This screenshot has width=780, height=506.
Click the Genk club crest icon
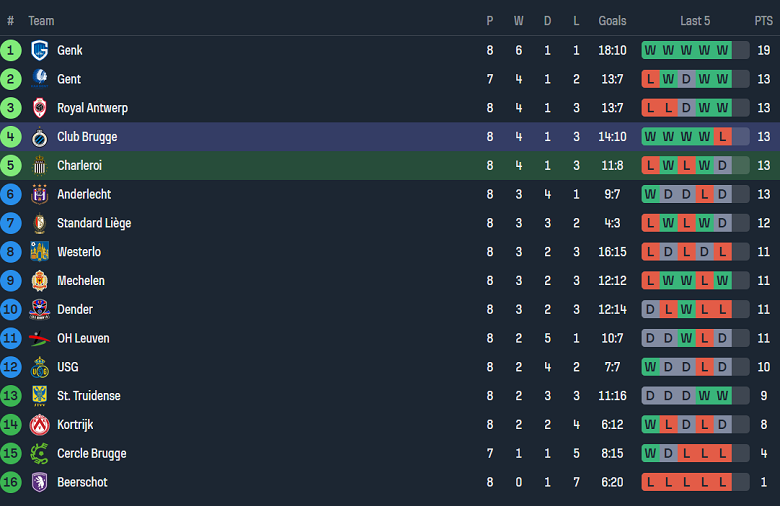click(x=40, y=50)
